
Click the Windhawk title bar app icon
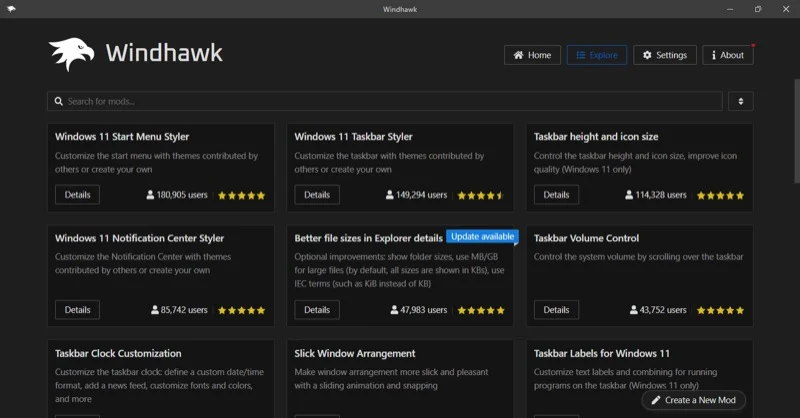coord(11,9)
